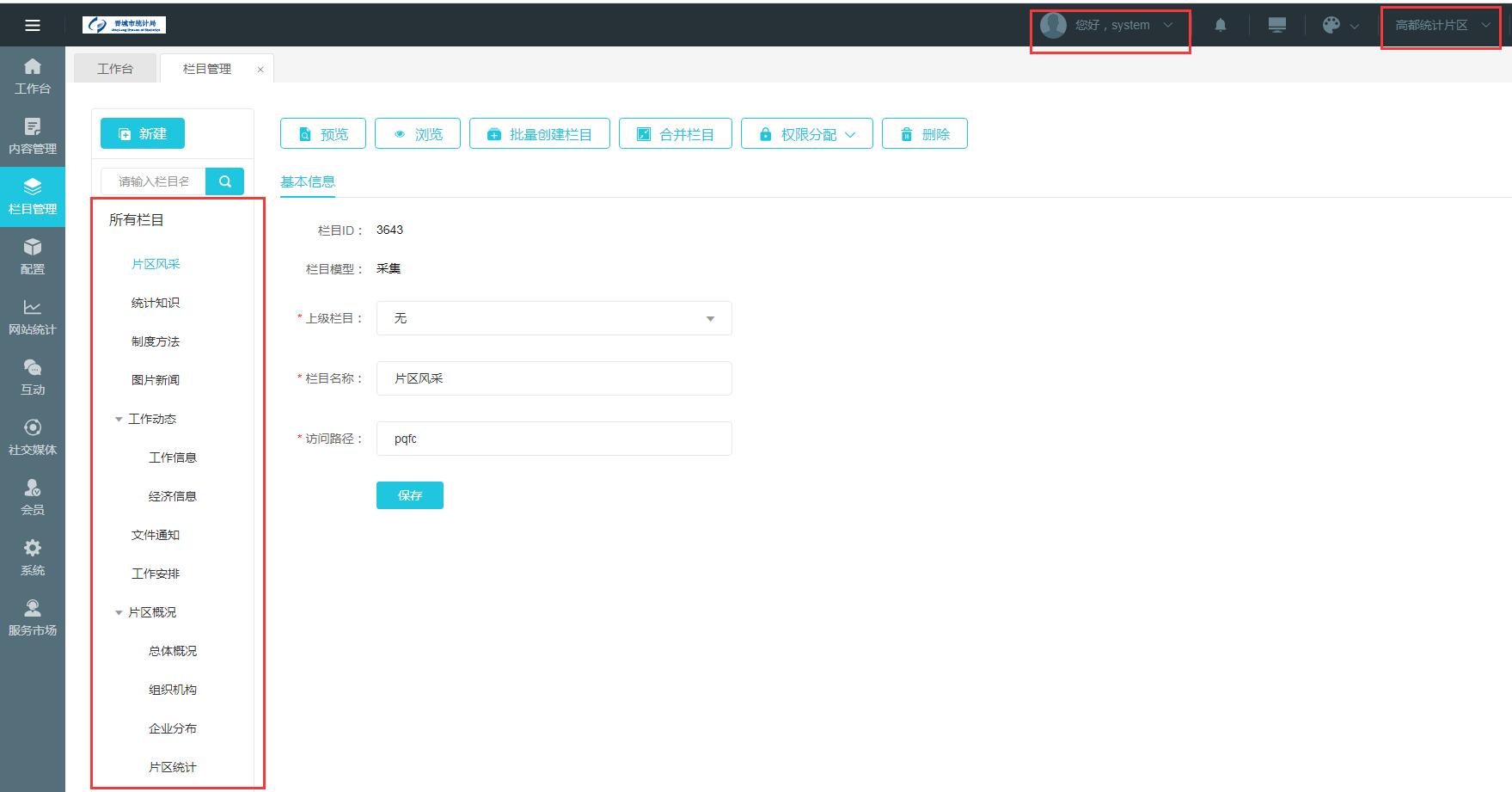
Task: Open the 高都统计片区 site dropdown
Action: point(1442,25)
